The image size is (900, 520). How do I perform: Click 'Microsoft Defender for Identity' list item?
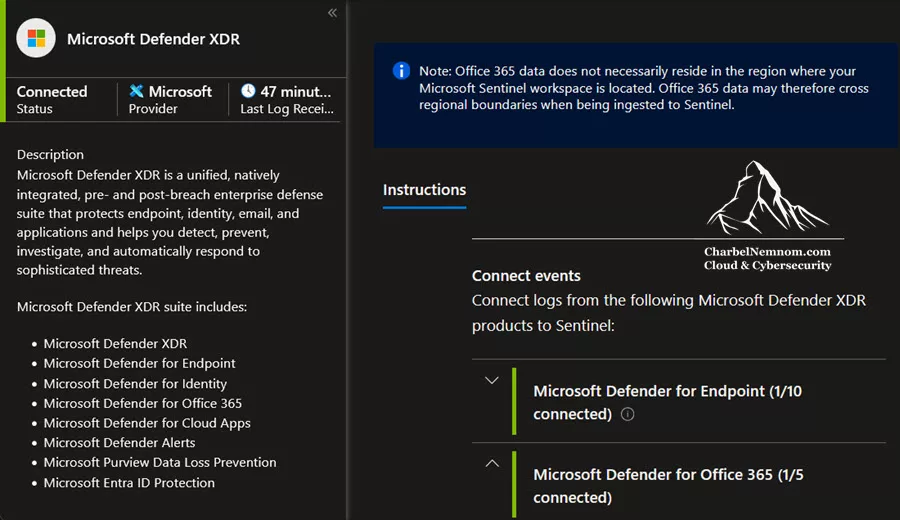(135, 383)
